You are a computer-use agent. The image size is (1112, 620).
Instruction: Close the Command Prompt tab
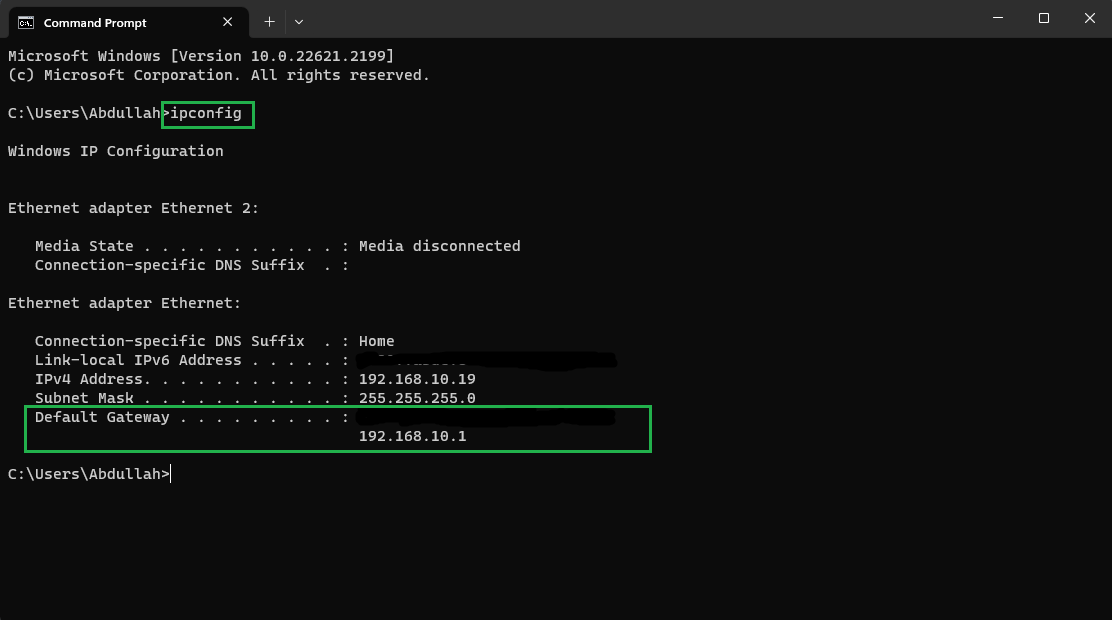[228, 22]
